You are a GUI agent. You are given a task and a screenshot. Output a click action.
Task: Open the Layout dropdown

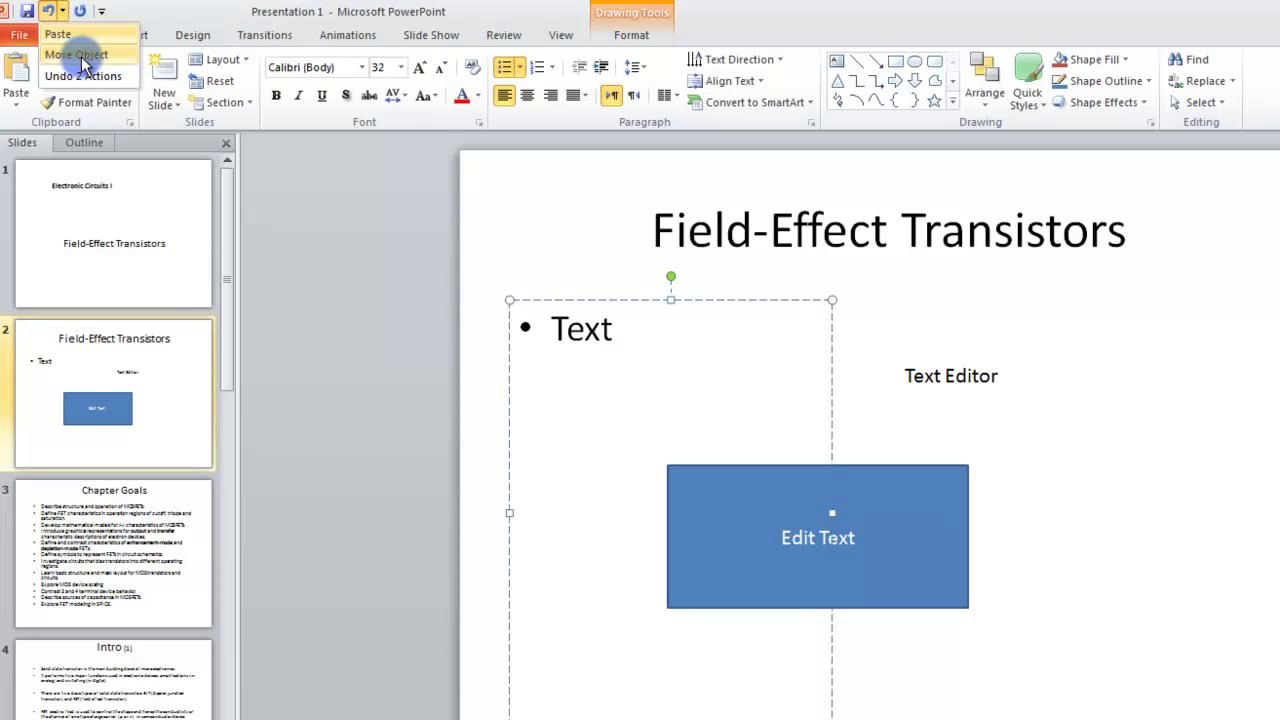click(219, 60)
